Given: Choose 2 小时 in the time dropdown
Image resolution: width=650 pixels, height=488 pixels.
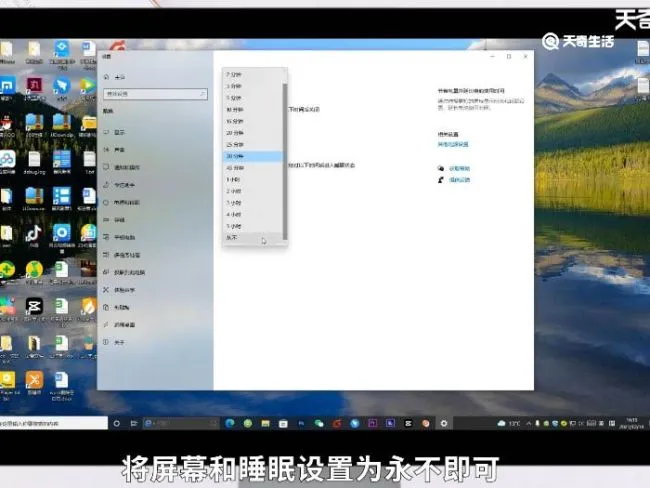Looking at the screenshot, I should 253,191.
